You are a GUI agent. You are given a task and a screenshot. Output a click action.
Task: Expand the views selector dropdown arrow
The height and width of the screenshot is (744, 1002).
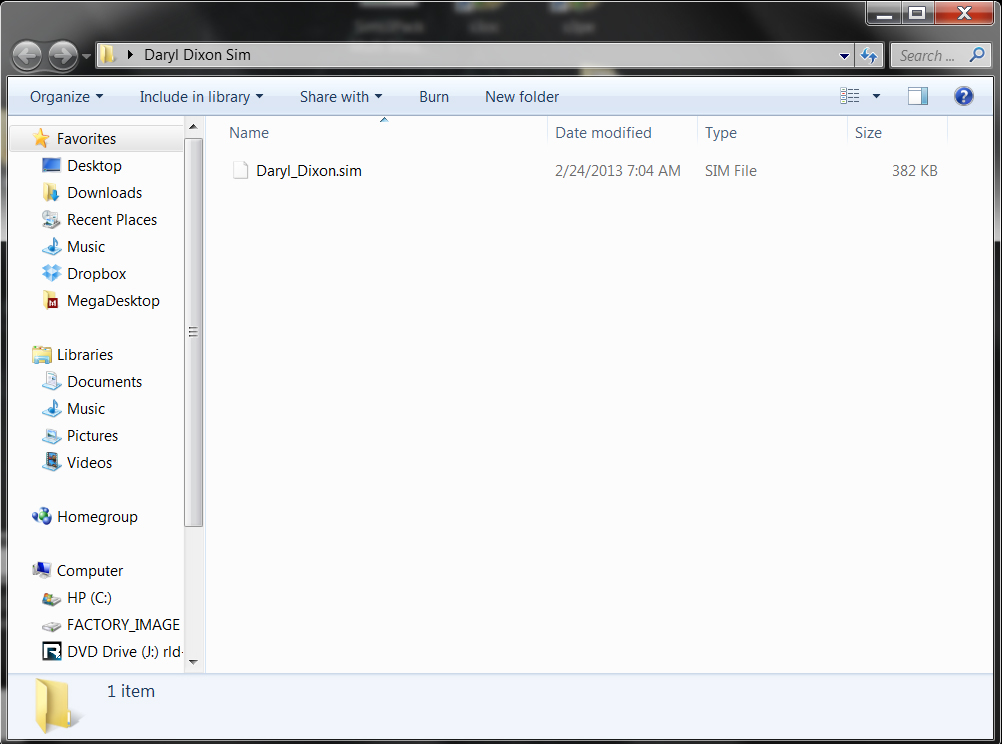(x=874, y=96)
